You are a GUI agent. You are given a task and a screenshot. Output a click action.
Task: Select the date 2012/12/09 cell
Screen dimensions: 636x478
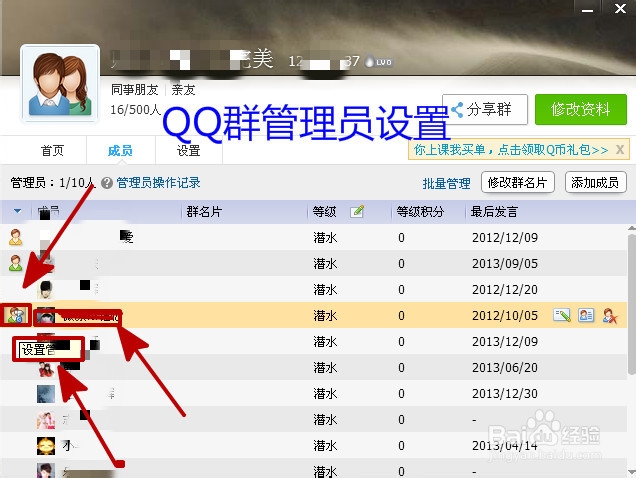tap(505, 237)
